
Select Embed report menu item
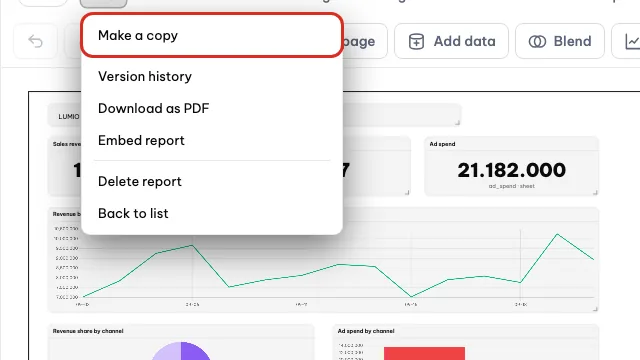pyautogui.click(x=211, y=140)
